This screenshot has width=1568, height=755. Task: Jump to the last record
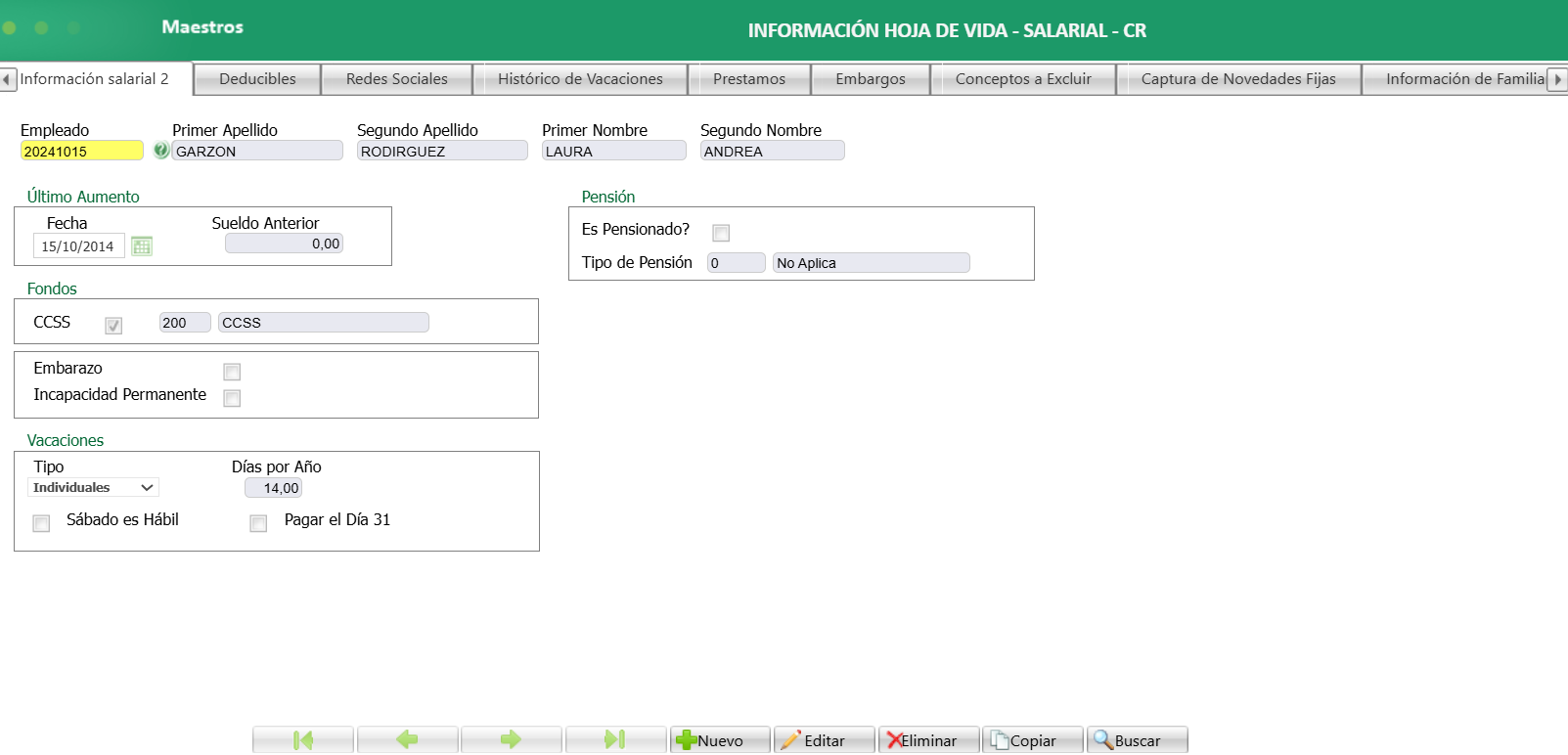click(x=615, y=740)
